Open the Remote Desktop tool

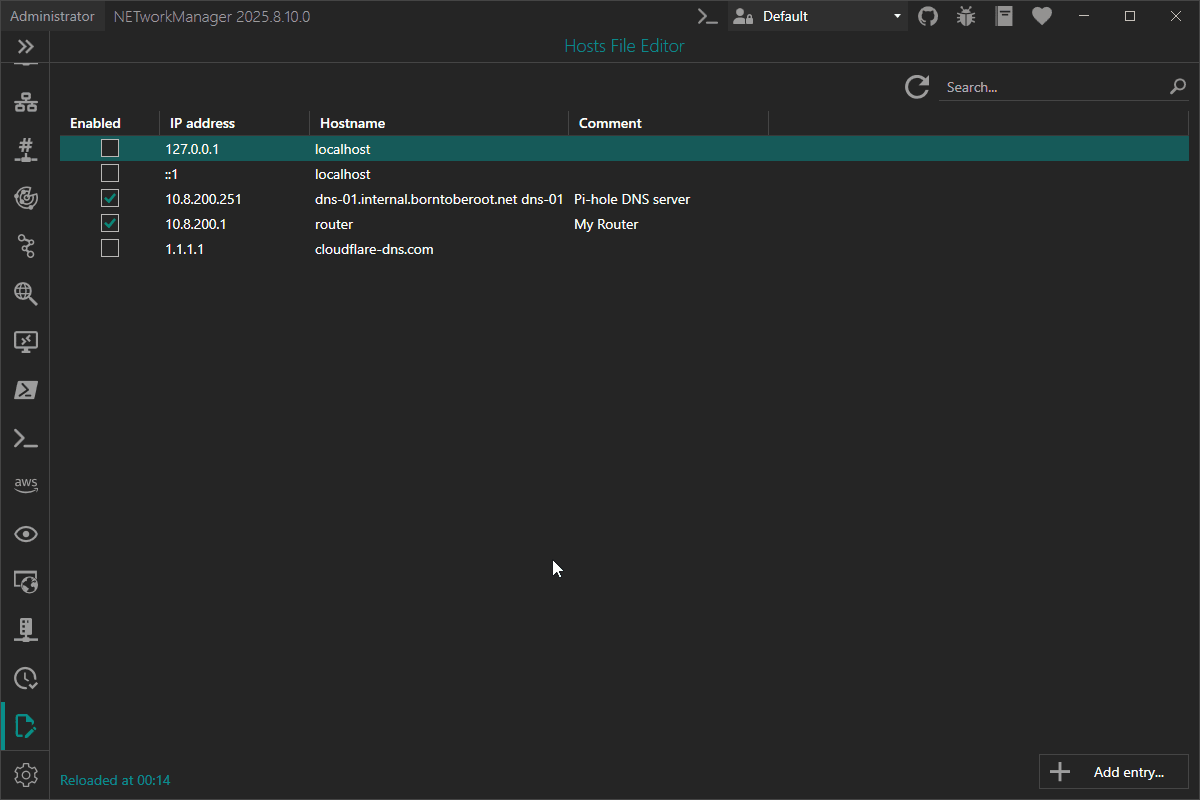click(x=26, y=342)
